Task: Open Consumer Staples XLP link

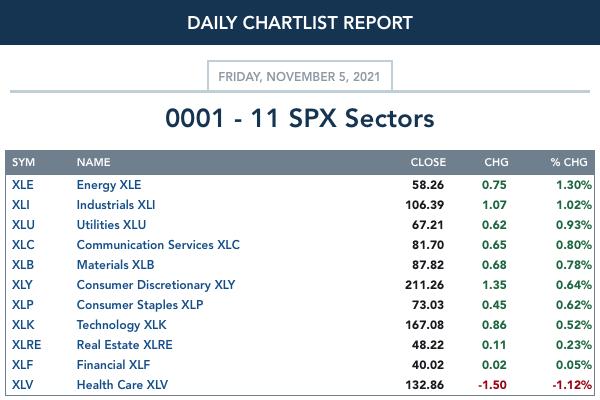Action: coord(140,305)
